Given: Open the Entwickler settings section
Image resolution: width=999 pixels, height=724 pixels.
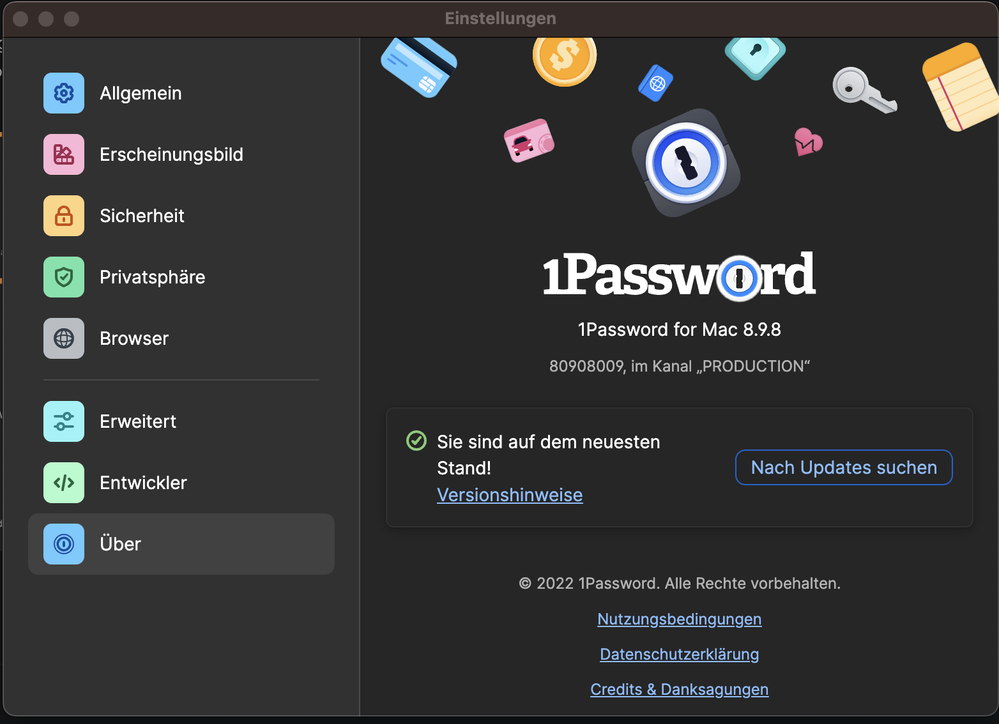Looking at the screenshot, I should point(143,483).
